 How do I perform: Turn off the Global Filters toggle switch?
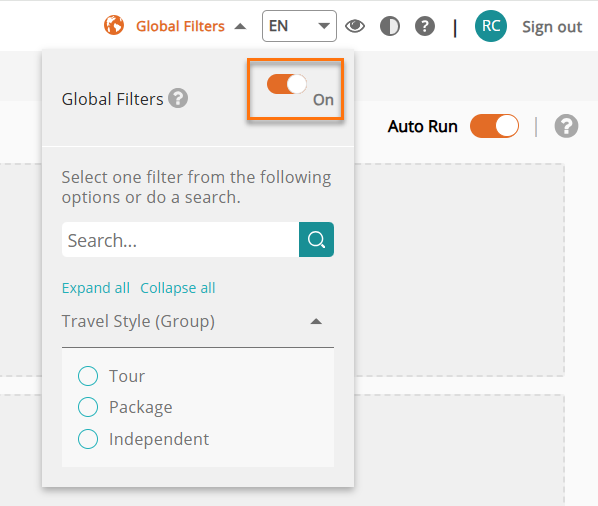click(287, 84)
